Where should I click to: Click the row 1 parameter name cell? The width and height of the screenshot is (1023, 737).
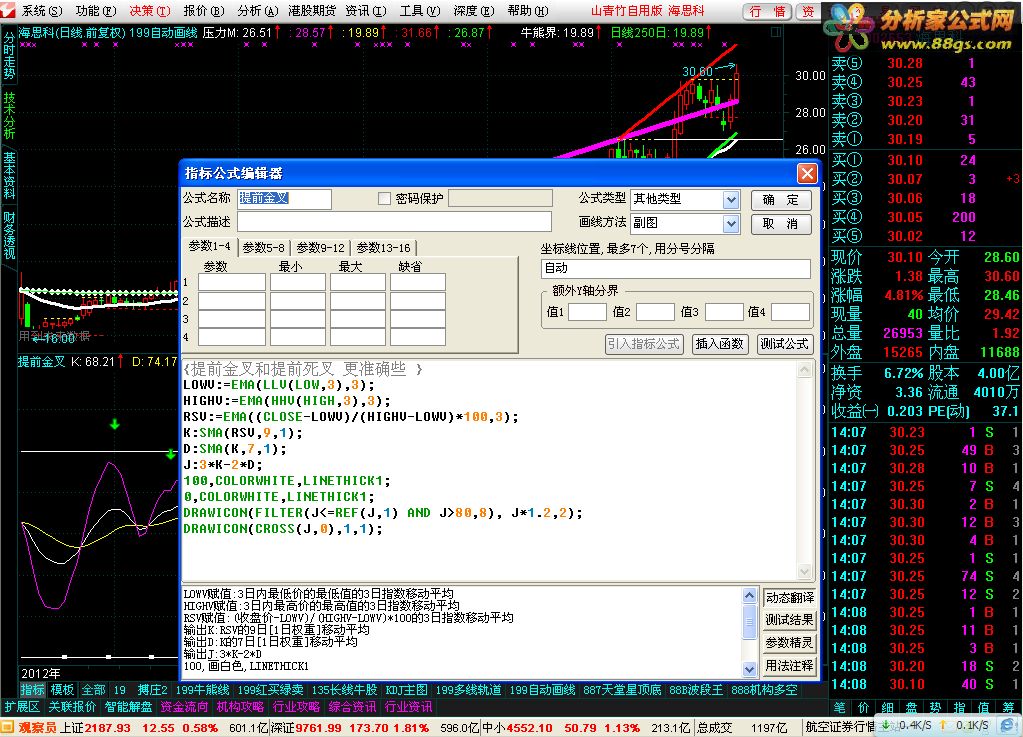(x=232, y=282)
